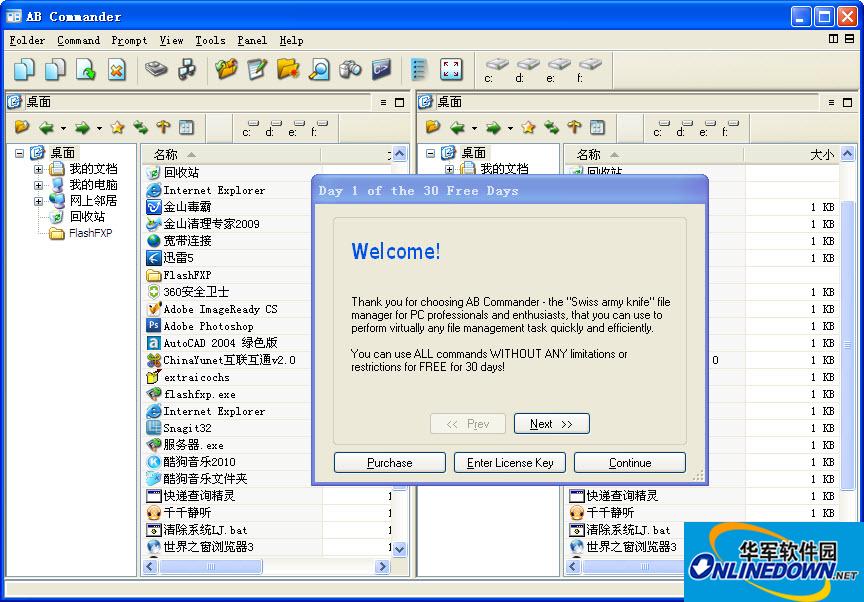The height and width of the screenshot is (602, 864).
Task: Maximize the left panel
Action: pos(399,102)
